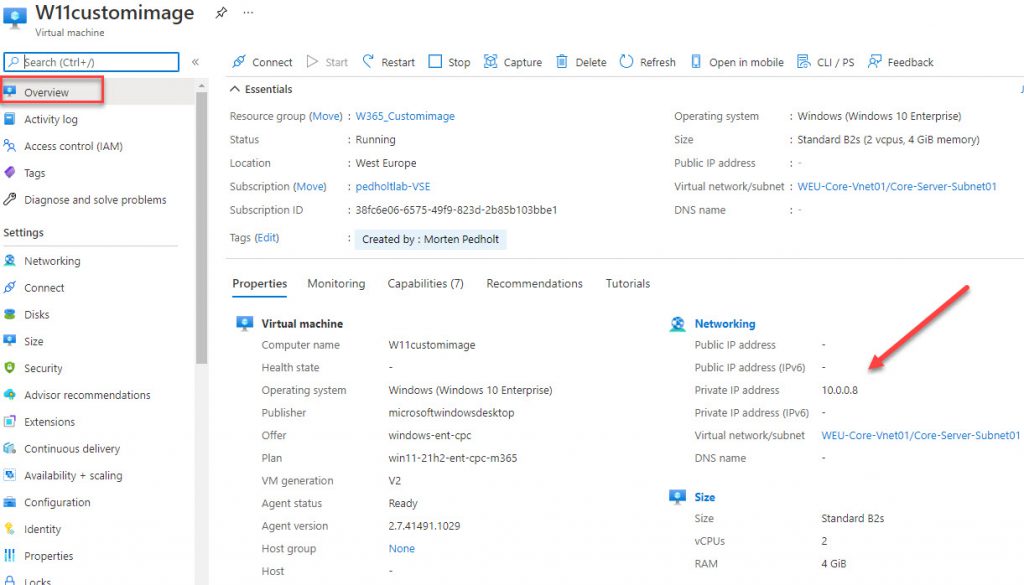Open the Size heading link in Properties
This screenshot has width=1024, height=585.
click(704, 497)
